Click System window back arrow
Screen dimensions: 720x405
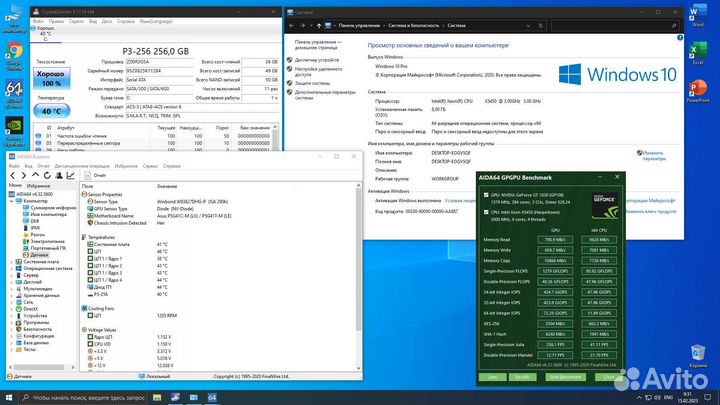[x=291, y=26]
